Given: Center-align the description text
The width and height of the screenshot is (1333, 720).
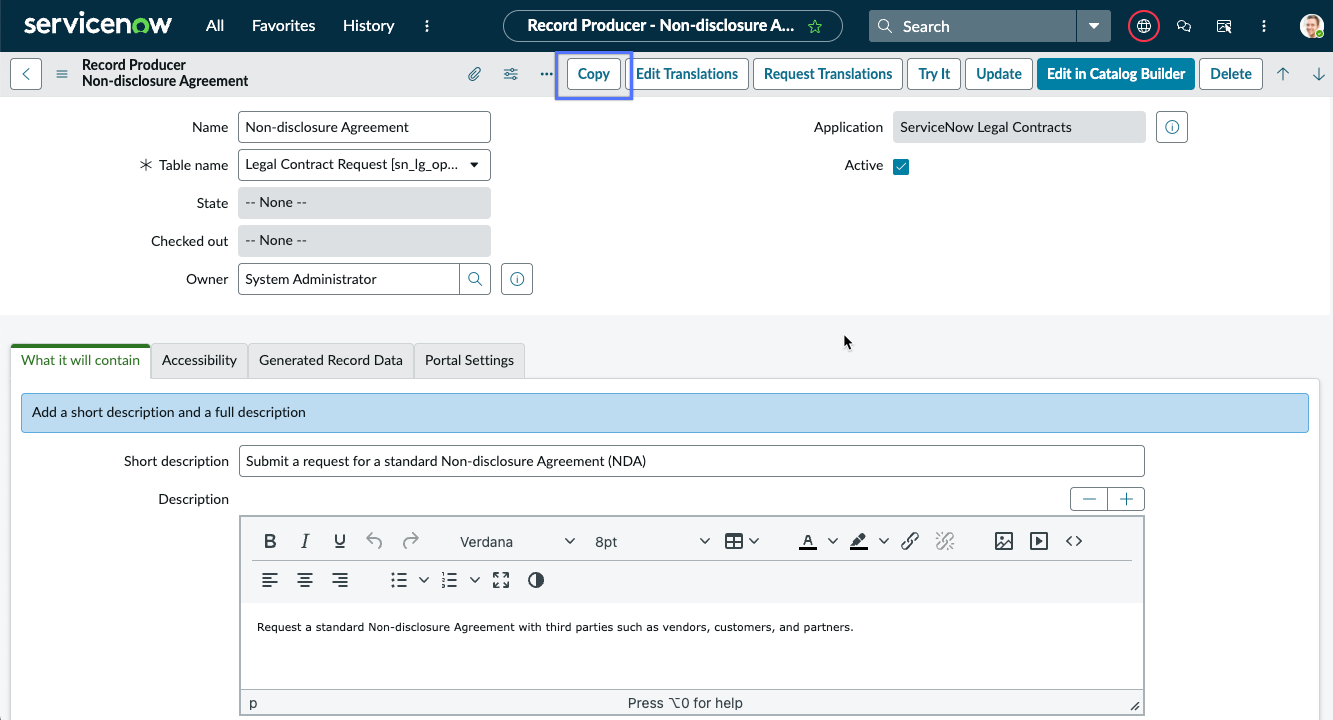Looking at the screenshot, I should pos(305,580).
